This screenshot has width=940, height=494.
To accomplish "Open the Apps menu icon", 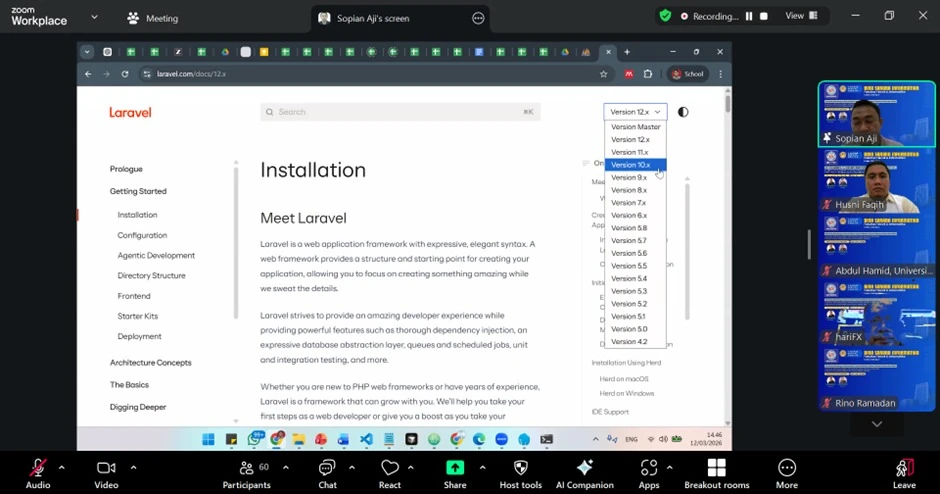I will click(649, 468).
